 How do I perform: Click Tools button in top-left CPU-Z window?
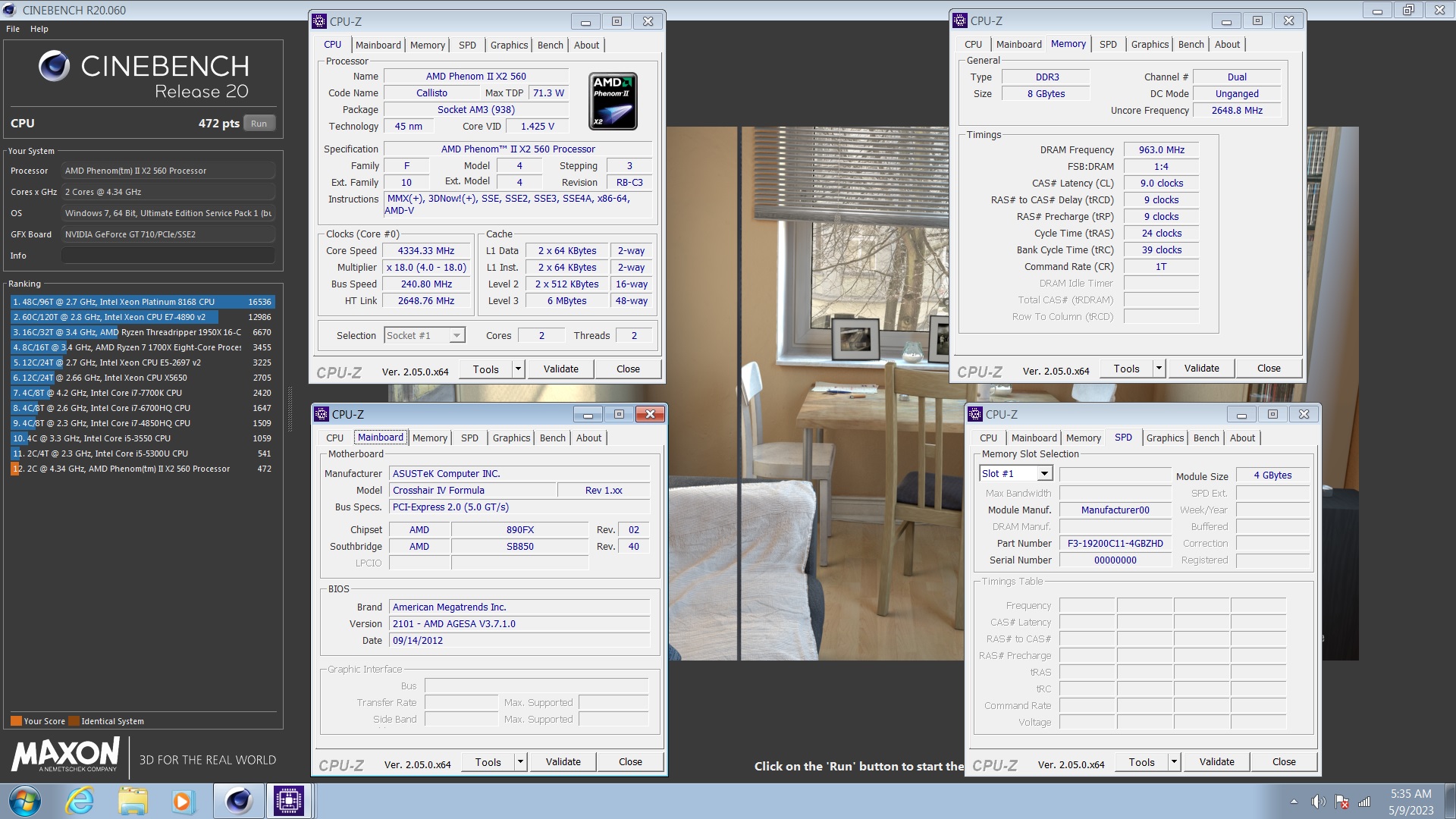pos(486,369)
